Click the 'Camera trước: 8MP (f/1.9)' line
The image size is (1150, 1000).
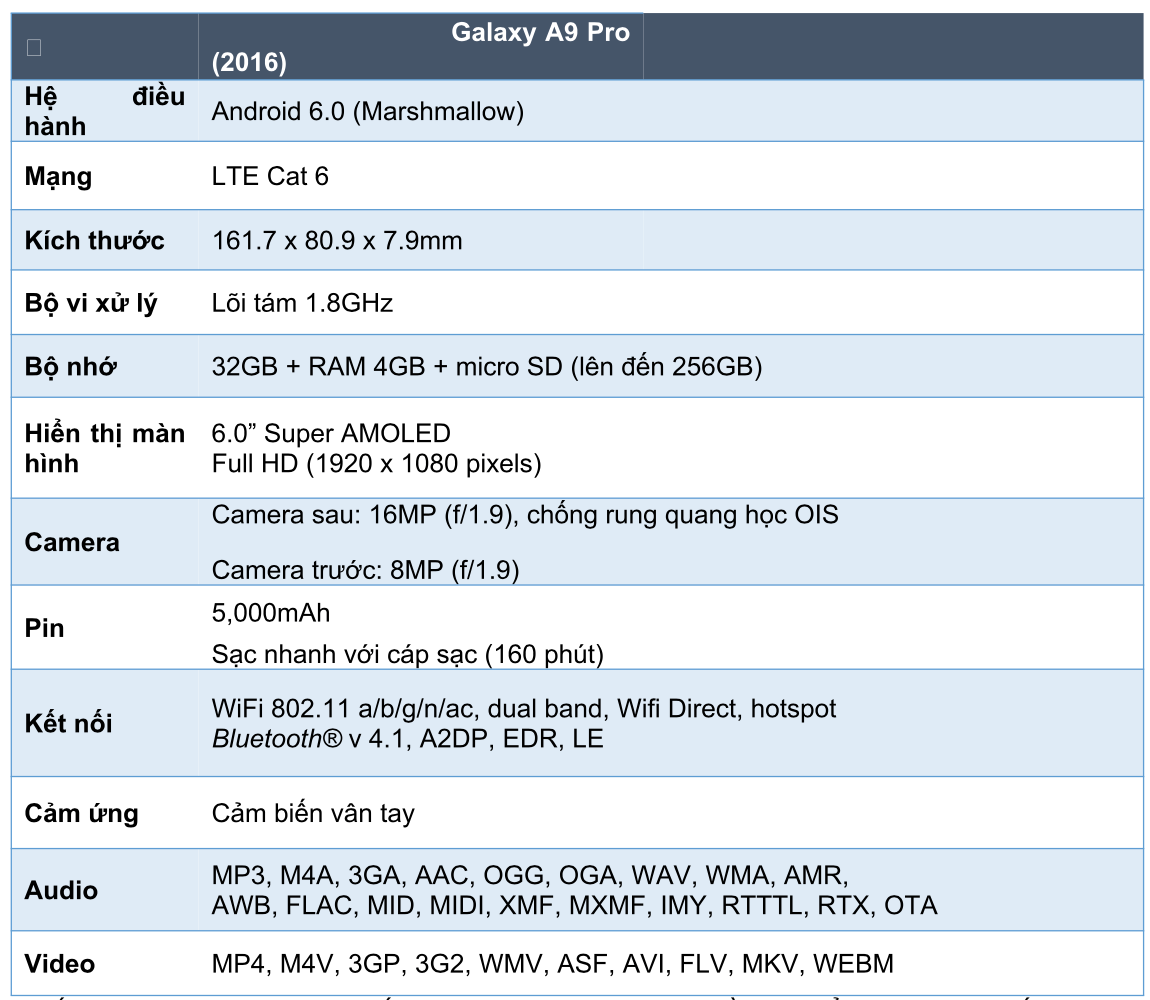coord(365,570)
